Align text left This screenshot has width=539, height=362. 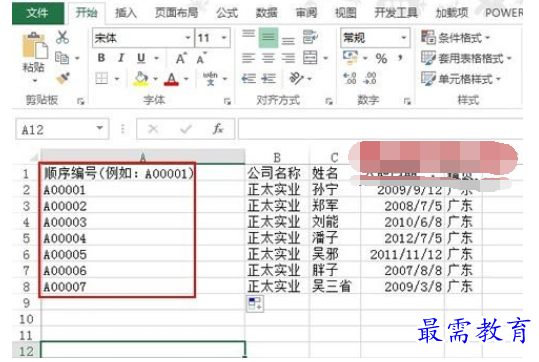tap(248, 58)
